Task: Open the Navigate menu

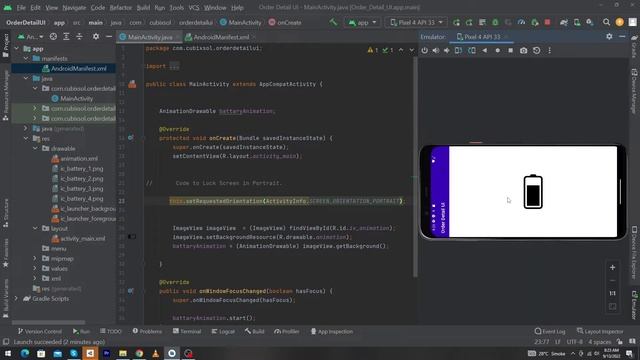Action: 74,7
